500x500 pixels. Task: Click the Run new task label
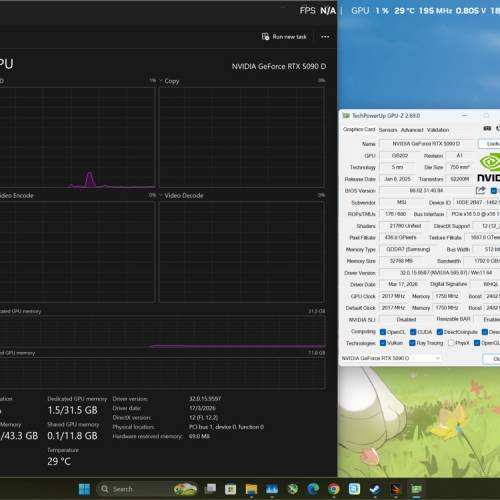(289, 37)
